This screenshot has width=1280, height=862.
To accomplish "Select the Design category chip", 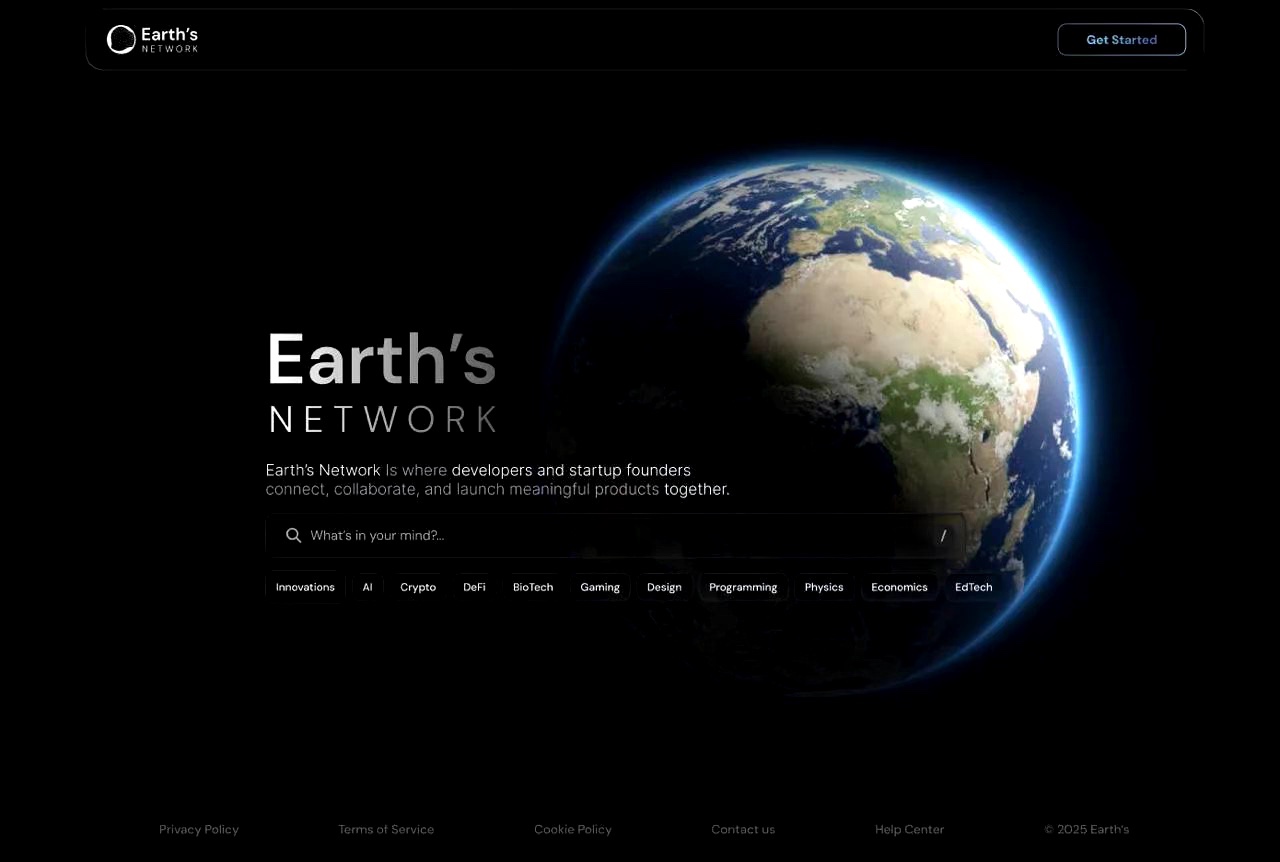I will click(x=664, y=587).
